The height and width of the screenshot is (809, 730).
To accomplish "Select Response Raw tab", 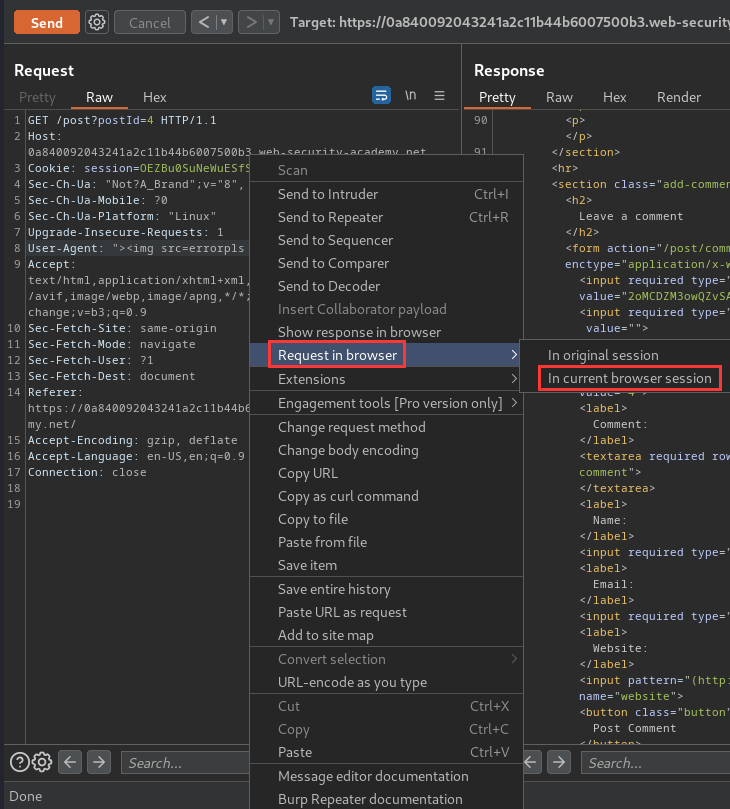I will (559, 97).
